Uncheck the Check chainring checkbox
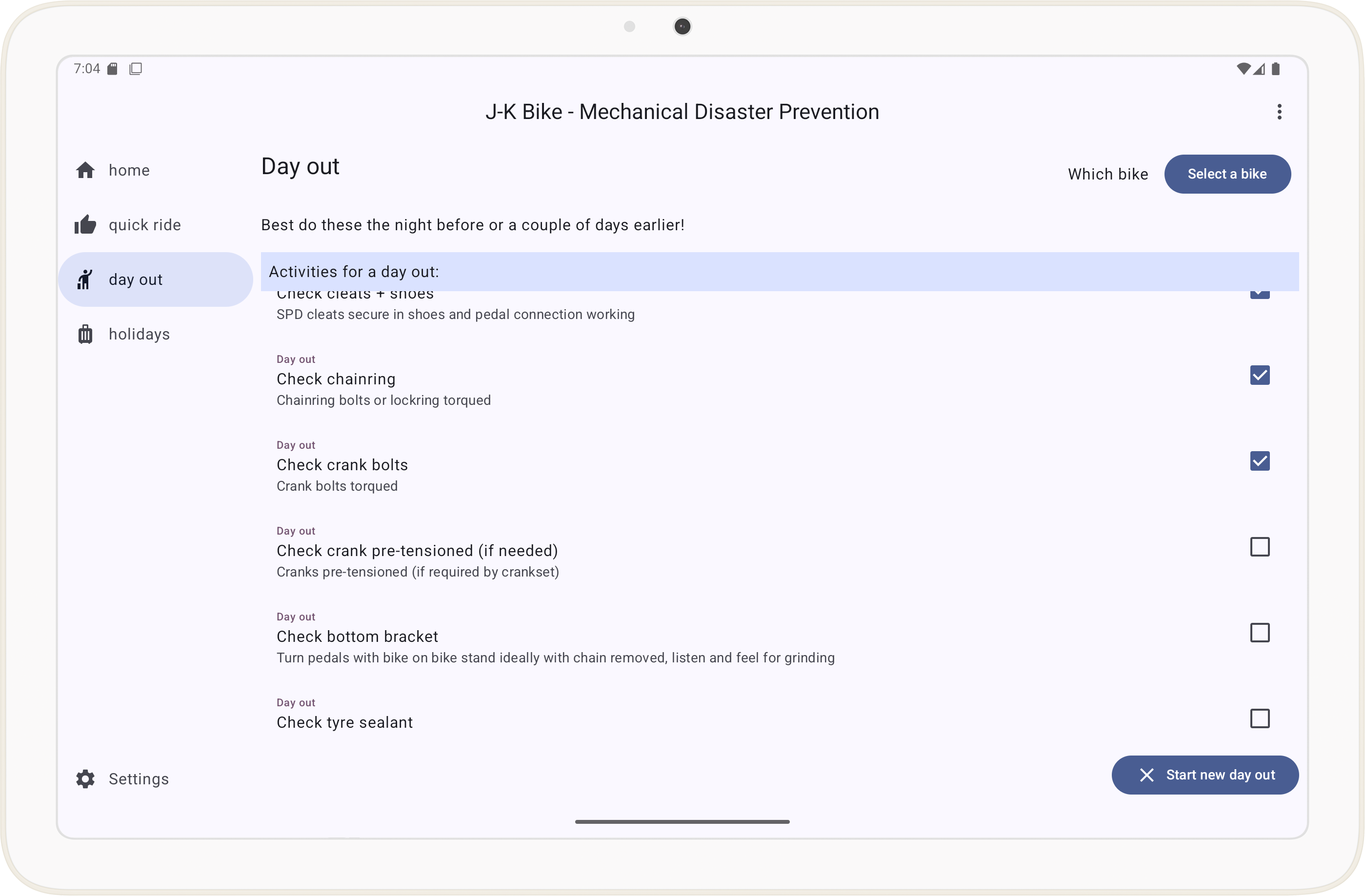Image resolution: width=1365 pixels, height=896 pixels. [1260, 376]
